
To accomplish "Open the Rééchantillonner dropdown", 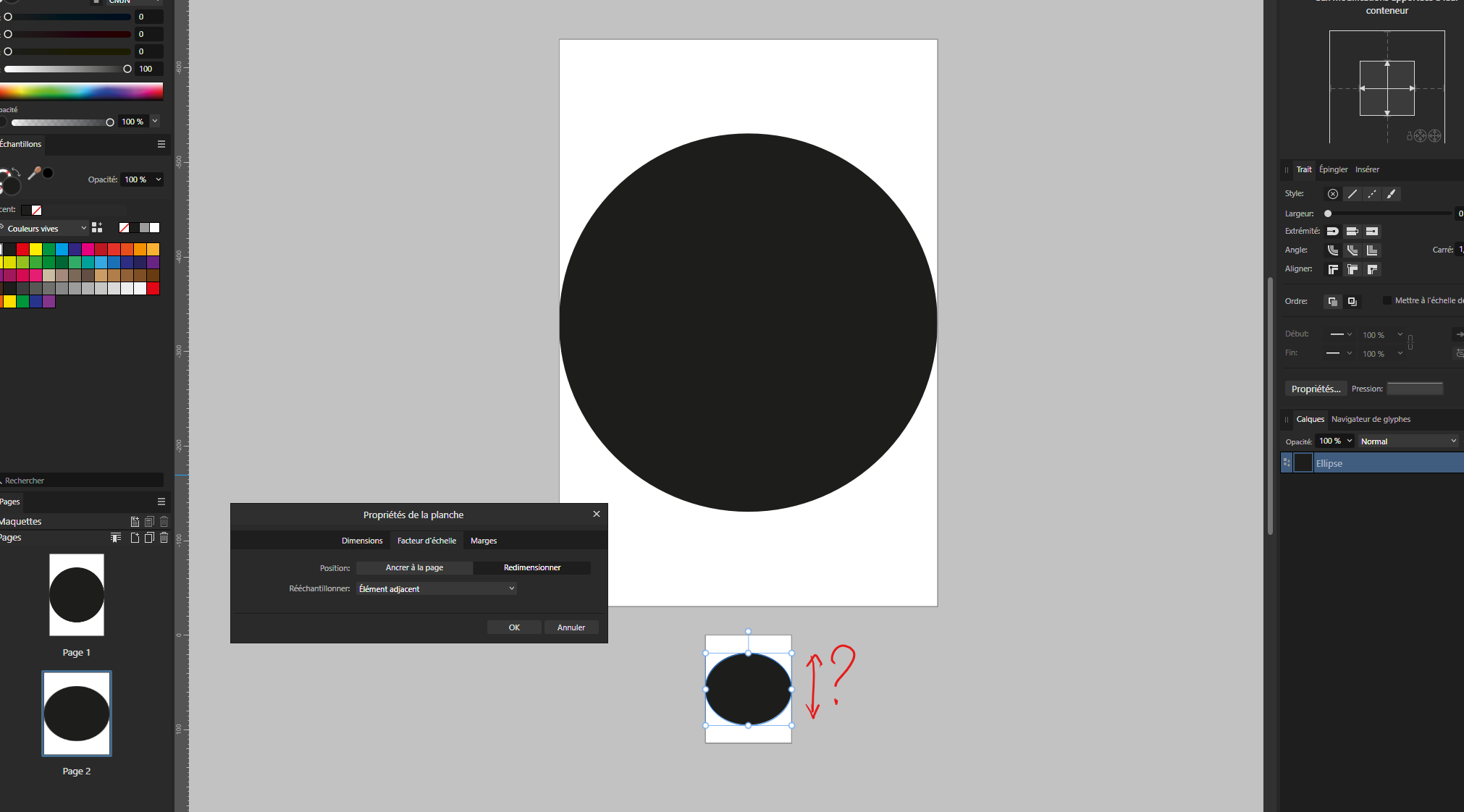I will [x=437, y=589].
